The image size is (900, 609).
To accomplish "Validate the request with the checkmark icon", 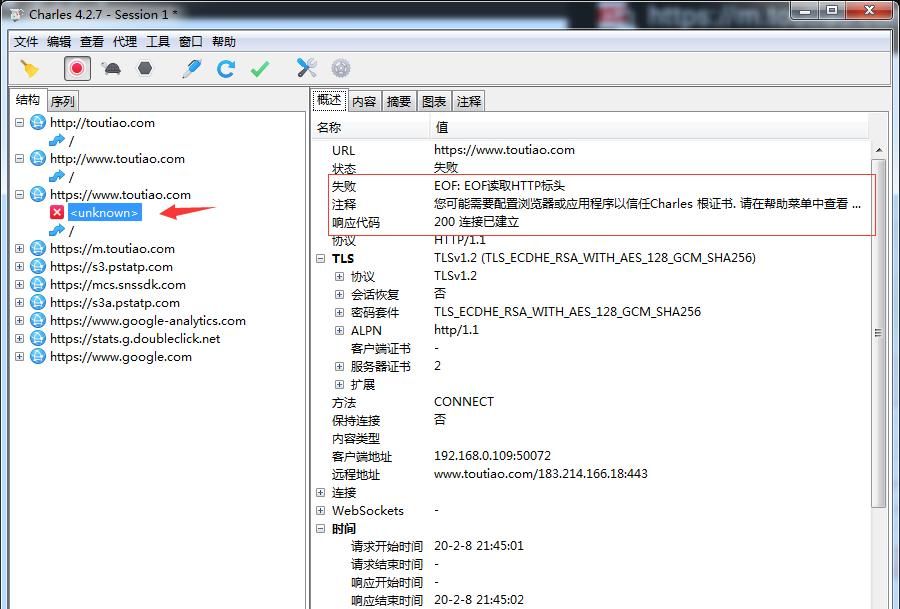I will [260, 67].
